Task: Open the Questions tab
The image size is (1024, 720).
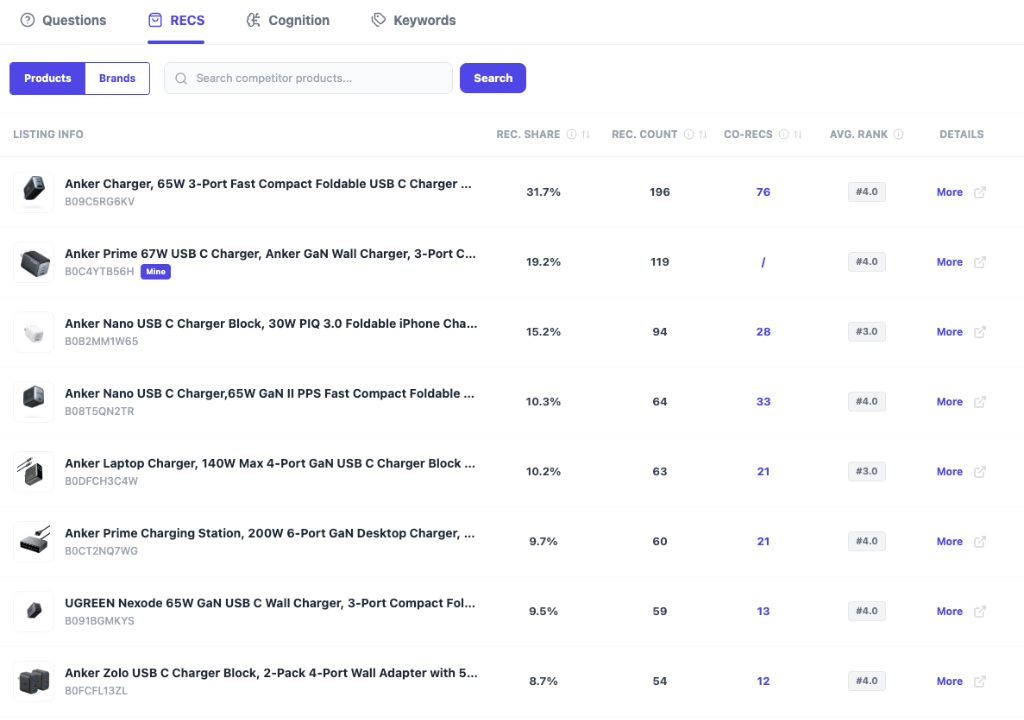Action: click(63, 20)
